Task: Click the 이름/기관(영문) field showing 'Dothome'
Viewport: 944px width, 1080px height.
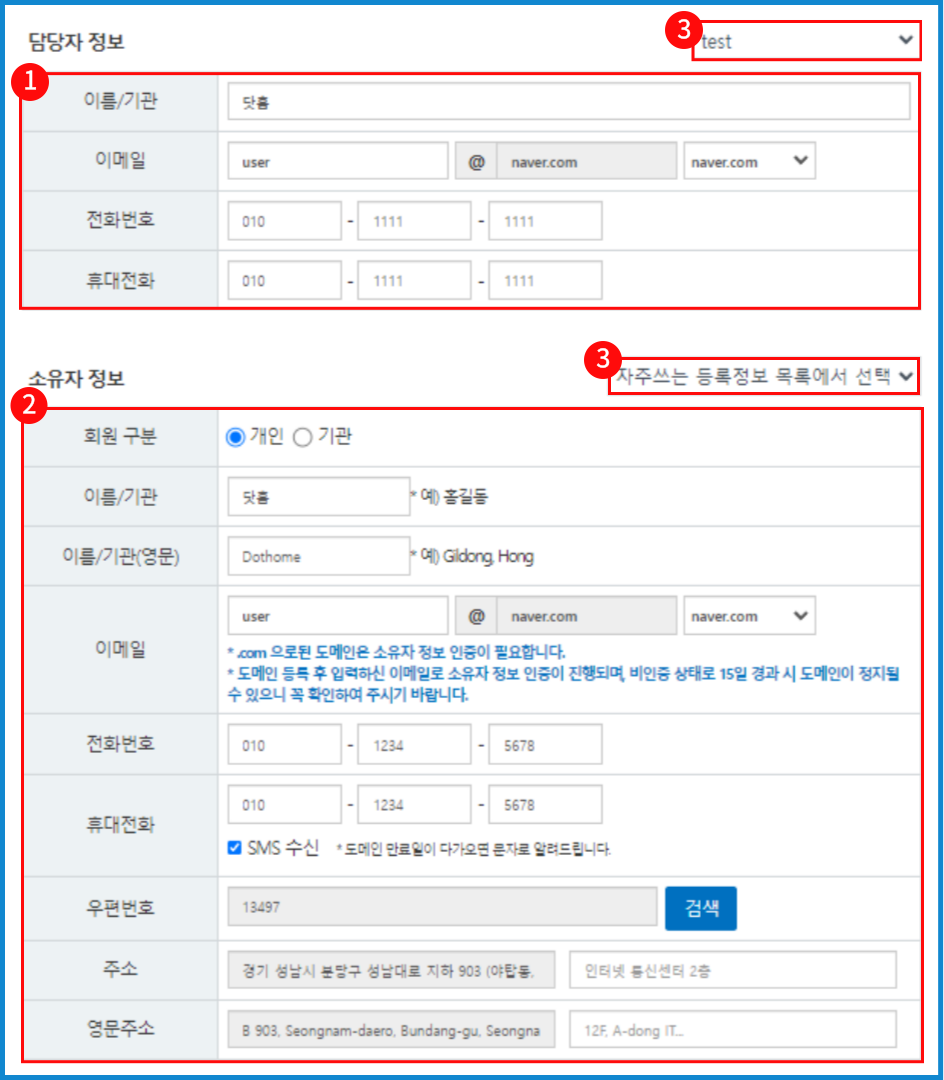Action: [x=318, y=555]
